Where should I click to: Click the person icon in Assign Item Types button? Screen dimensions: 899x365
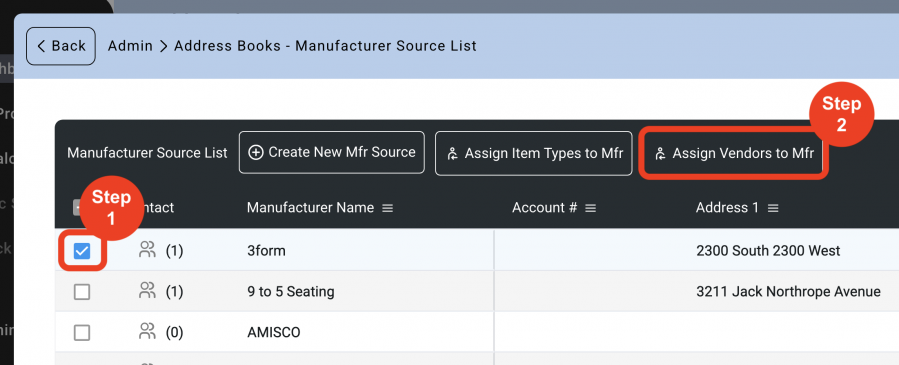click(452, 154)
